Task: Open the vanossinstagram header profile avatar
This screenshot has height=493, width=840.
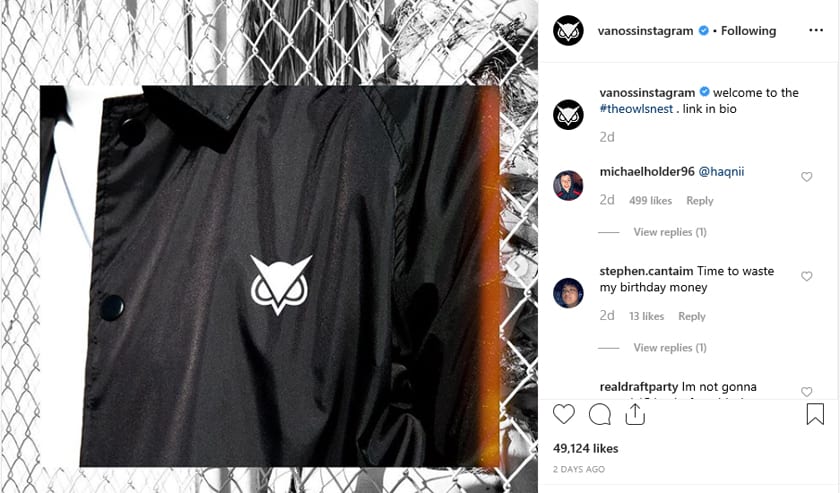Action: click(x=568, y=31)
